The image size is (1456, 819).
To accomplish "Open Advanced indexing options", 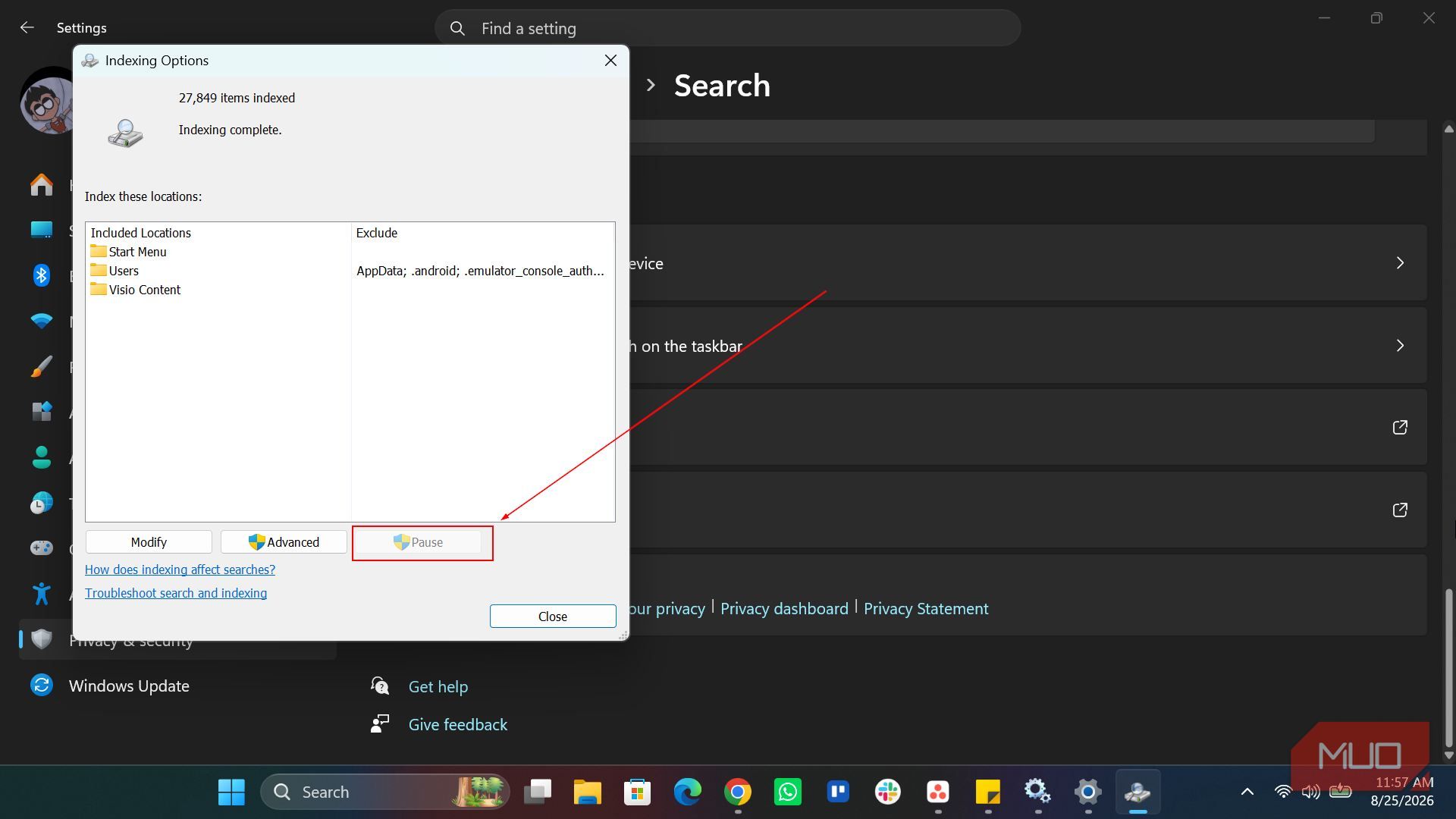I will (x=284, y=542).
